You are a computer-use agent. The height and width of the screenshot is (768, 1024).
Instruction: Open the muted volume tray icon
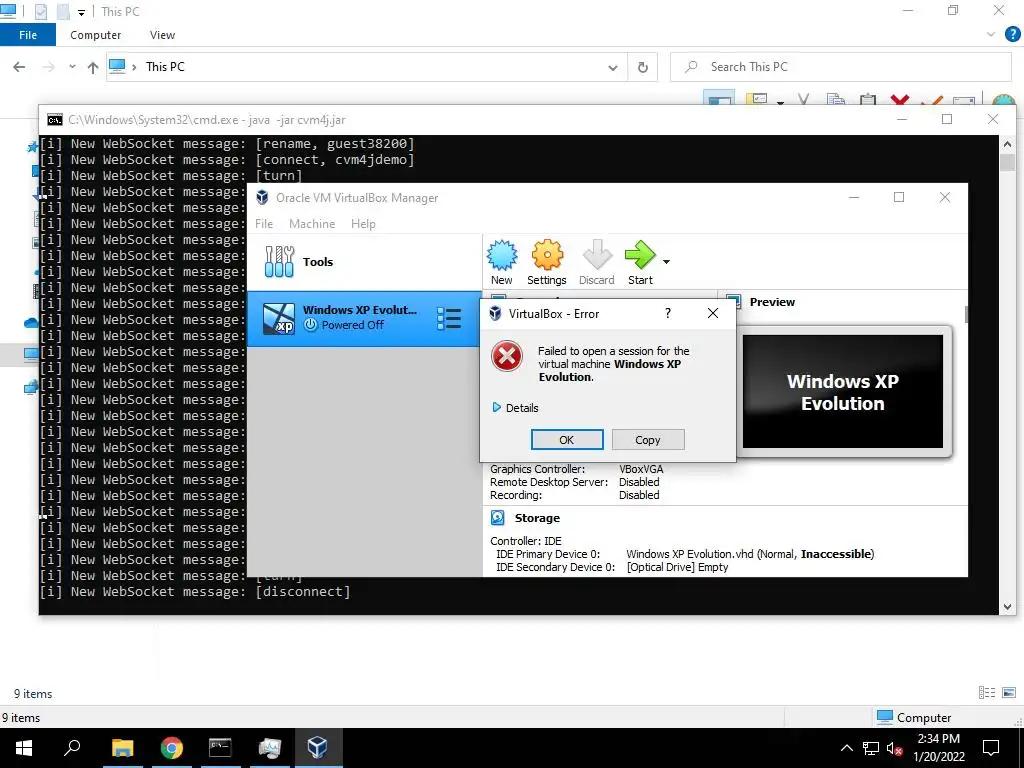point(894,748)
